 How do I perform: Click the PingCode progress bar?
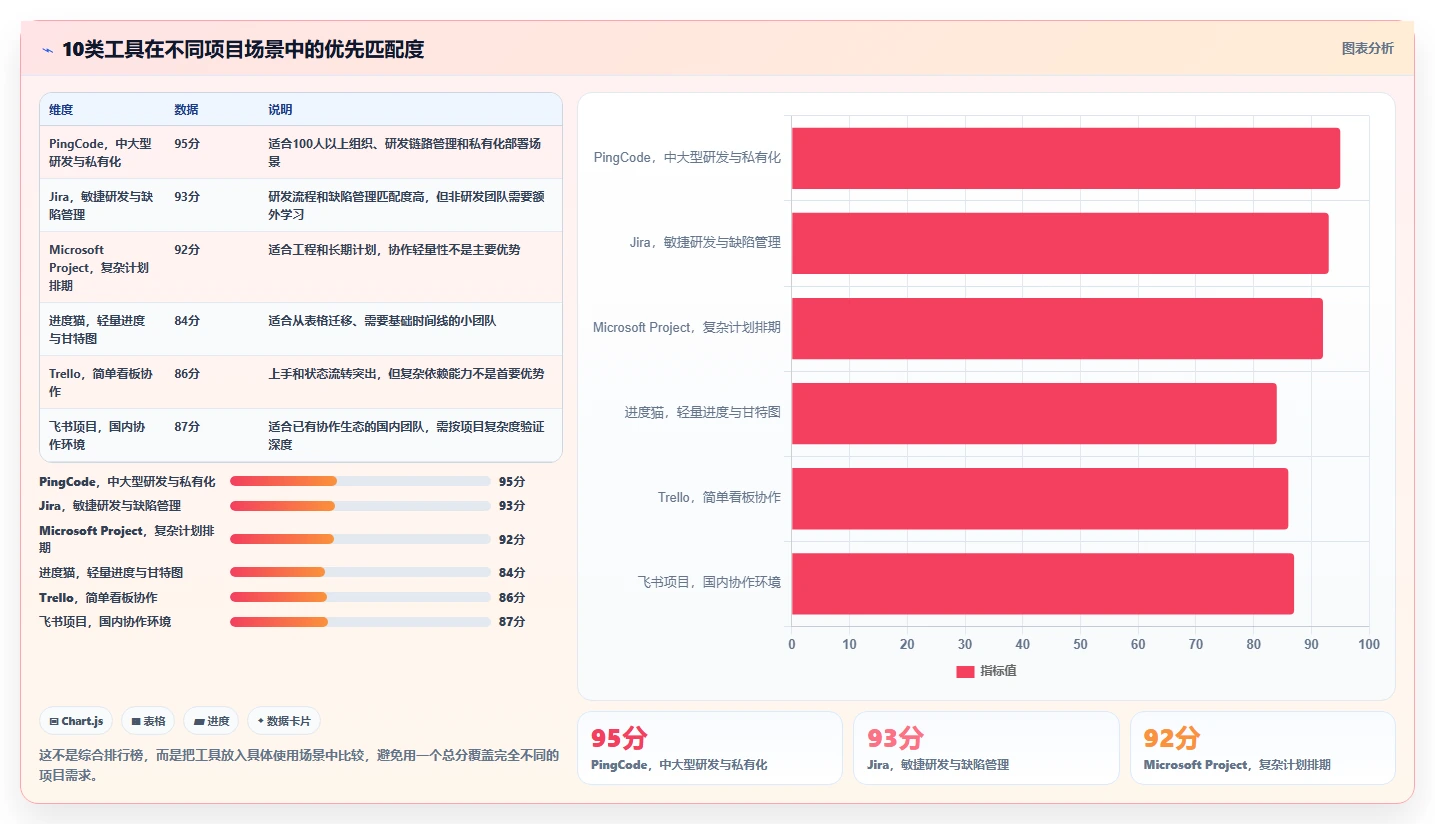click(360, 481)
